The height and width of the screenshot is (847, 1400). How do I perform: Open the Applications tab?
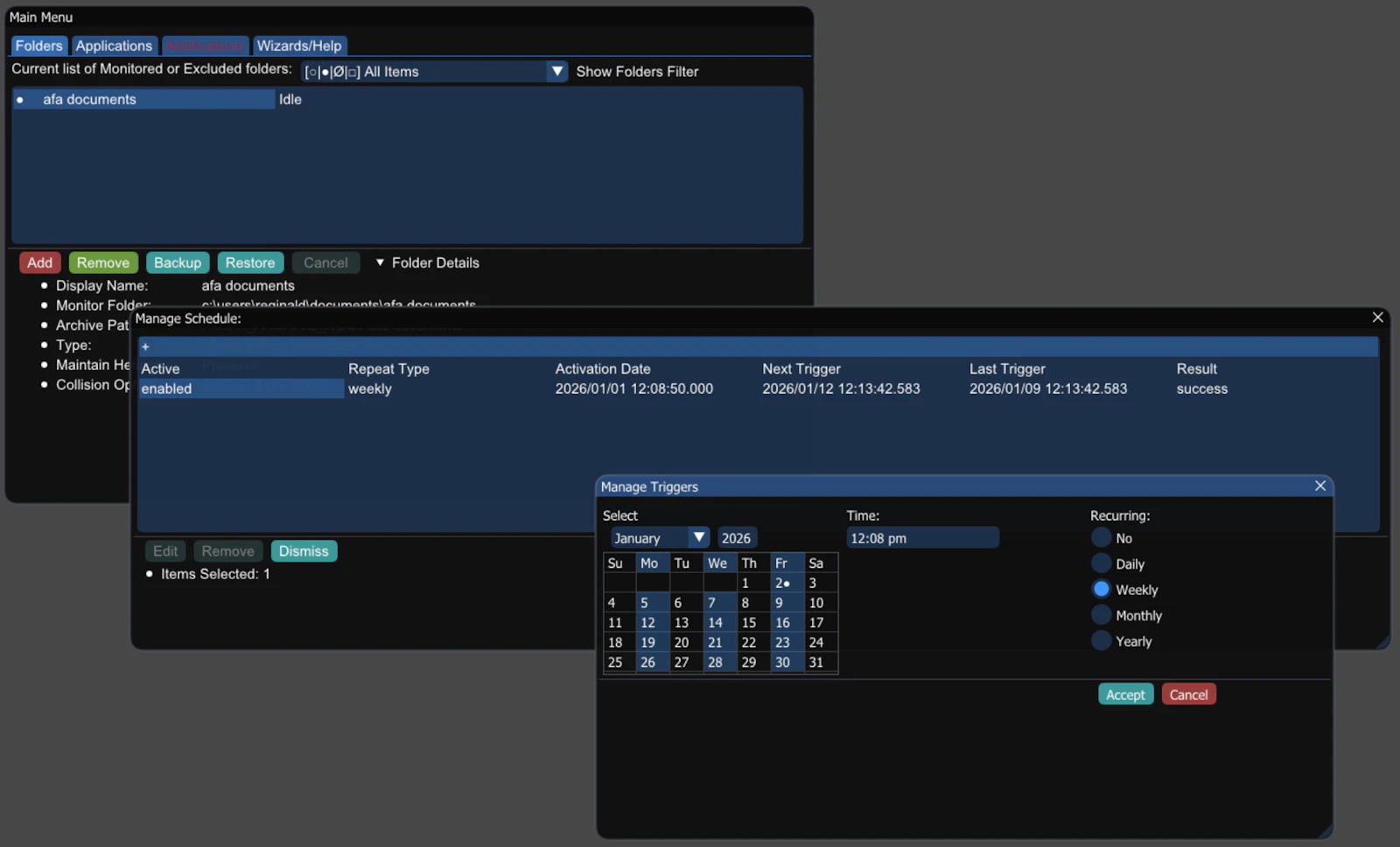[x=114, y=45]
